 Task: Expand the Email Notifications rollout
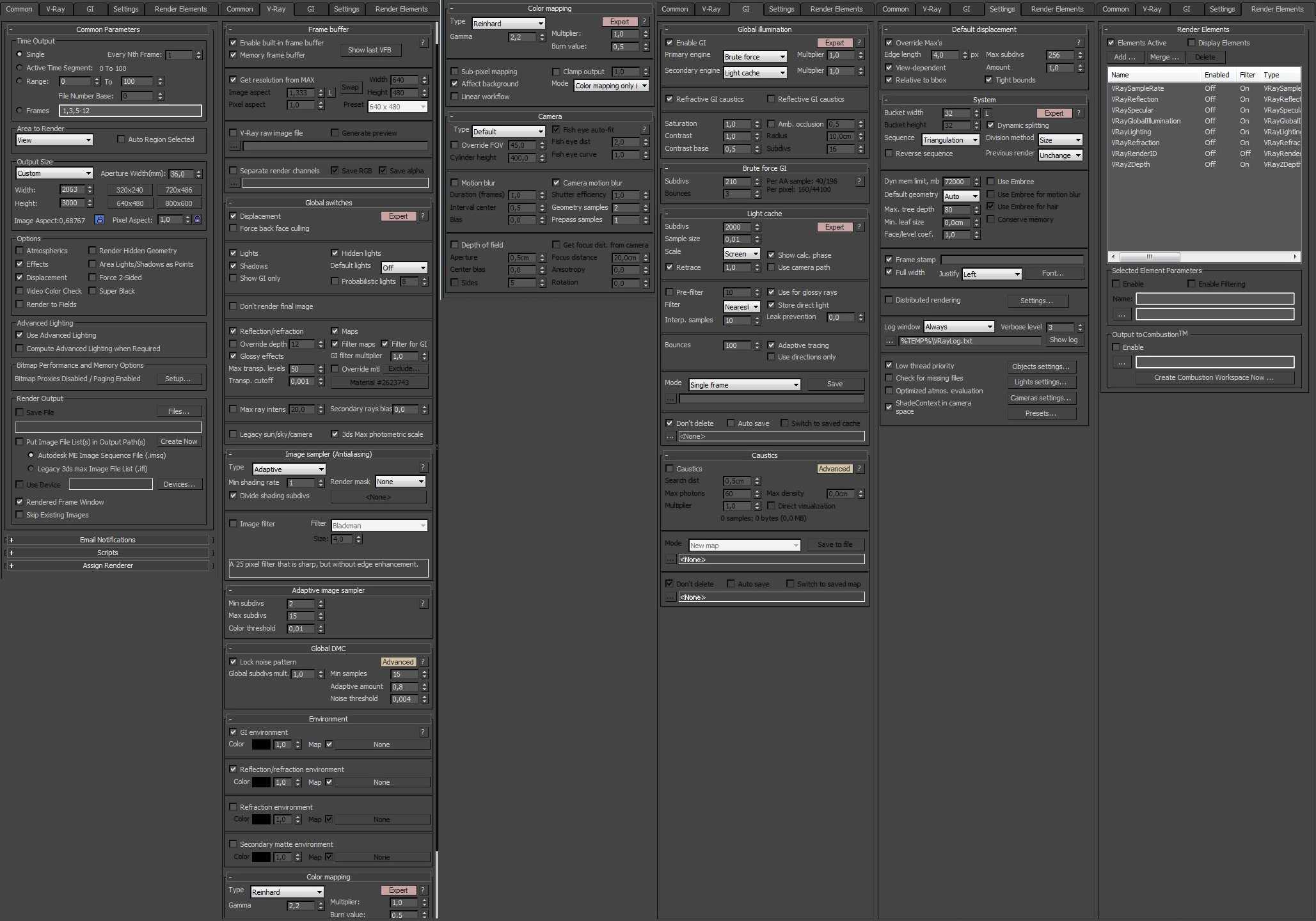(107, 540)
